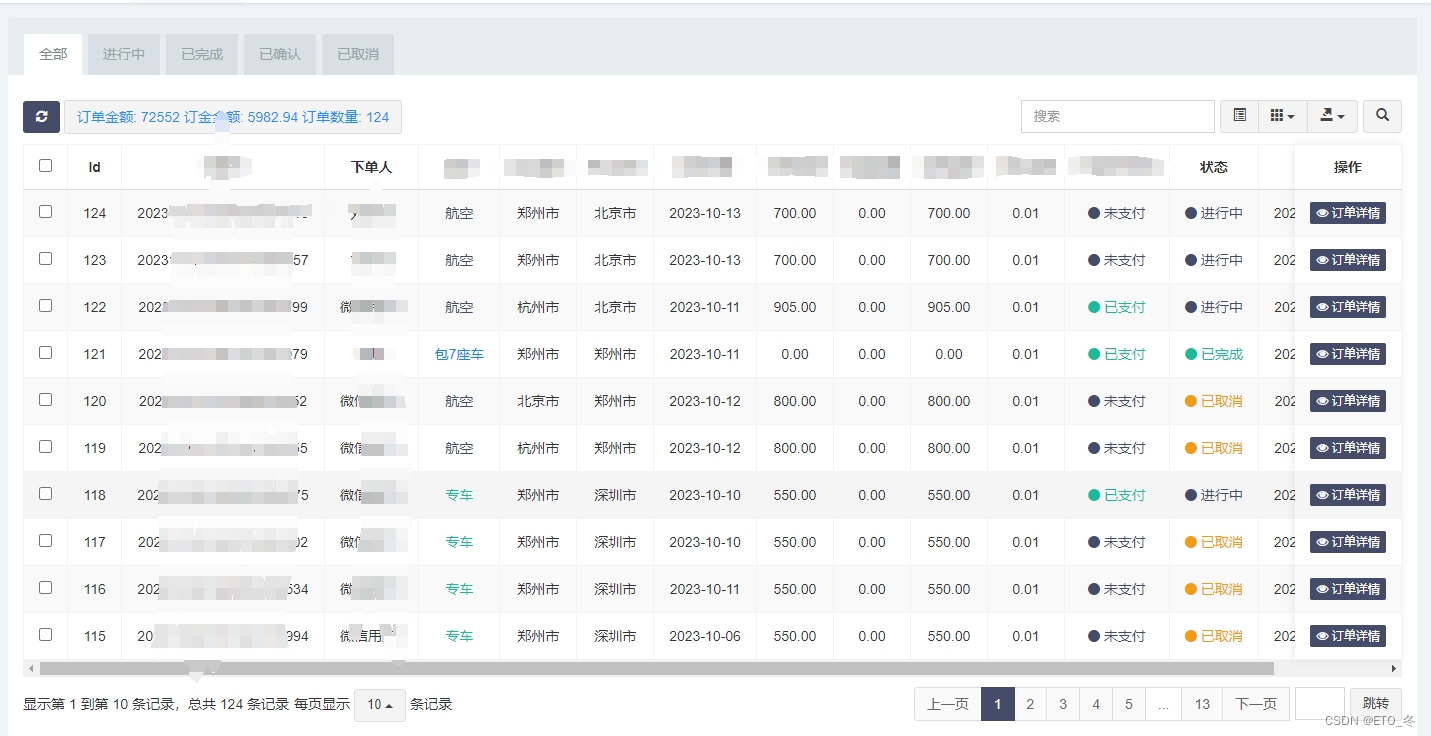Viewport: 1431px width, 736px height.
Task: Check the box for order 115
Action: click(45, 635)
